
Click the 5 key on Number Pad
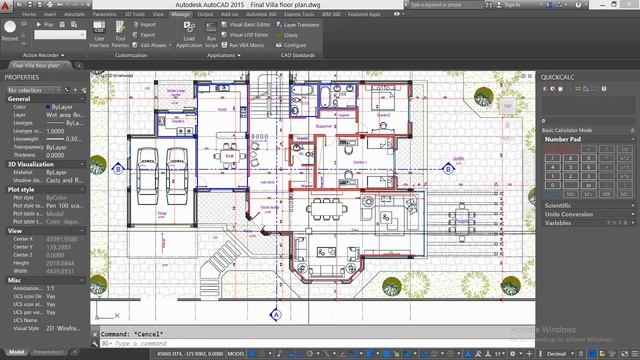pyautogui.click(x=571, y=167)
